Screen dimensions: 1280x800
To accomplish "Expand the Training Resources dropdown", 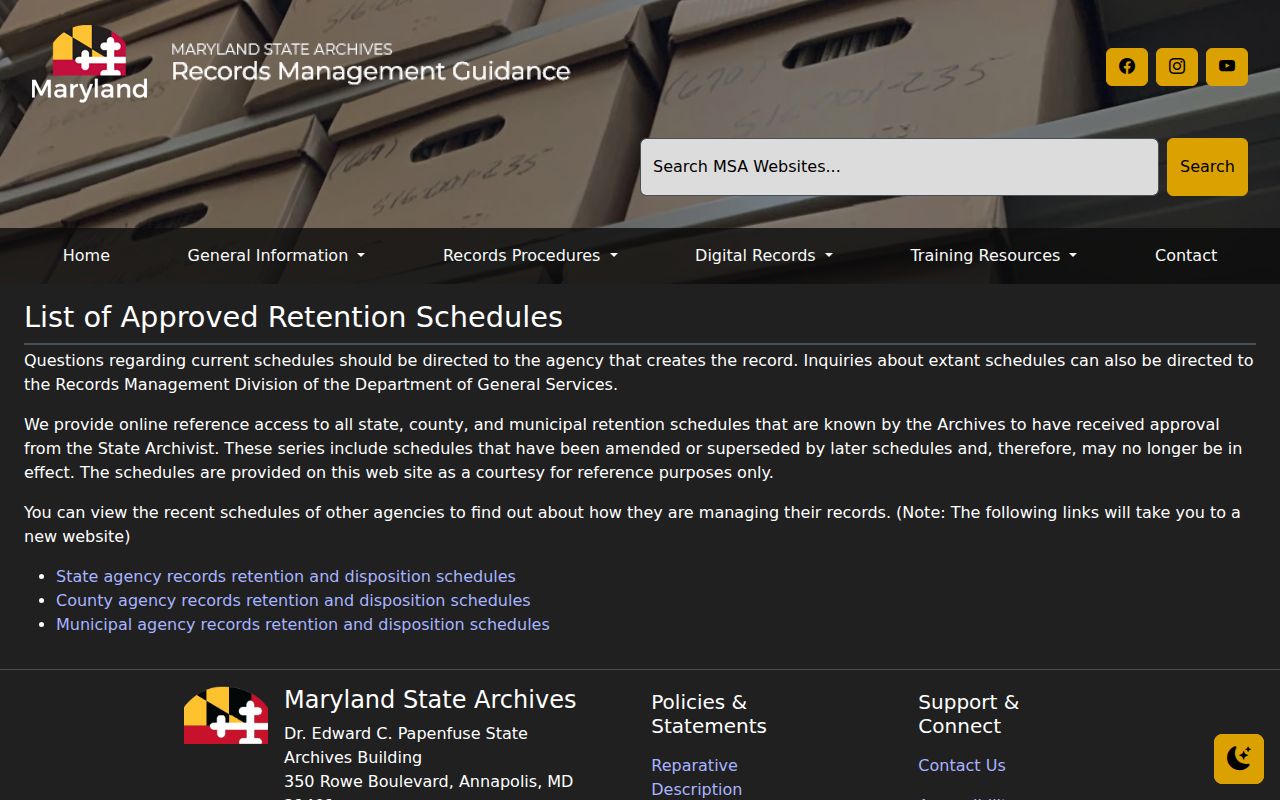I will tap(993, 256).
